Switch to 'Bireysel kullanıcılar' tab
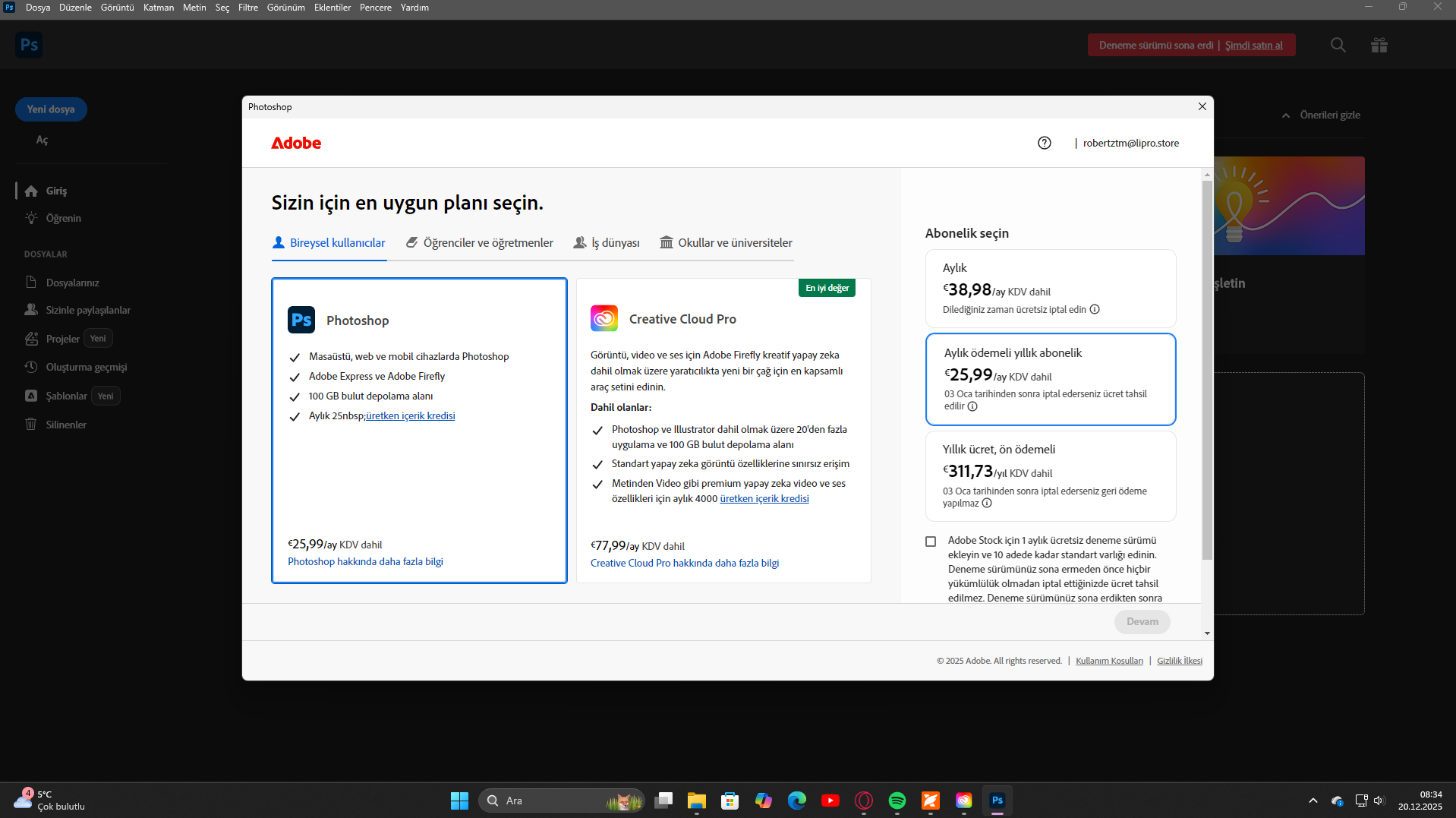The height and width of the screenshot is (818, 1456). pyautogui.click(x=329, y=243)
